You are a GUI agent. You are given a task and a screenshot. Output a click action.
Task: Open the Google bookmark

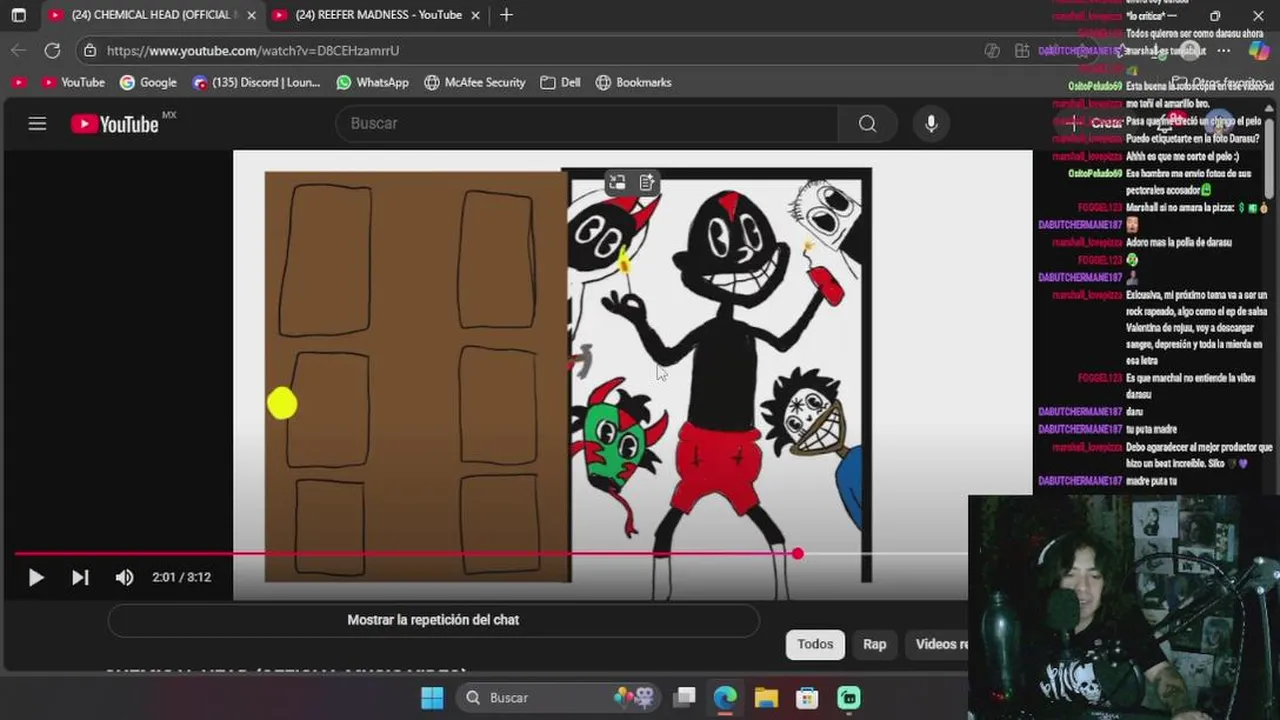pyautogui.click(x=148, y=82)
